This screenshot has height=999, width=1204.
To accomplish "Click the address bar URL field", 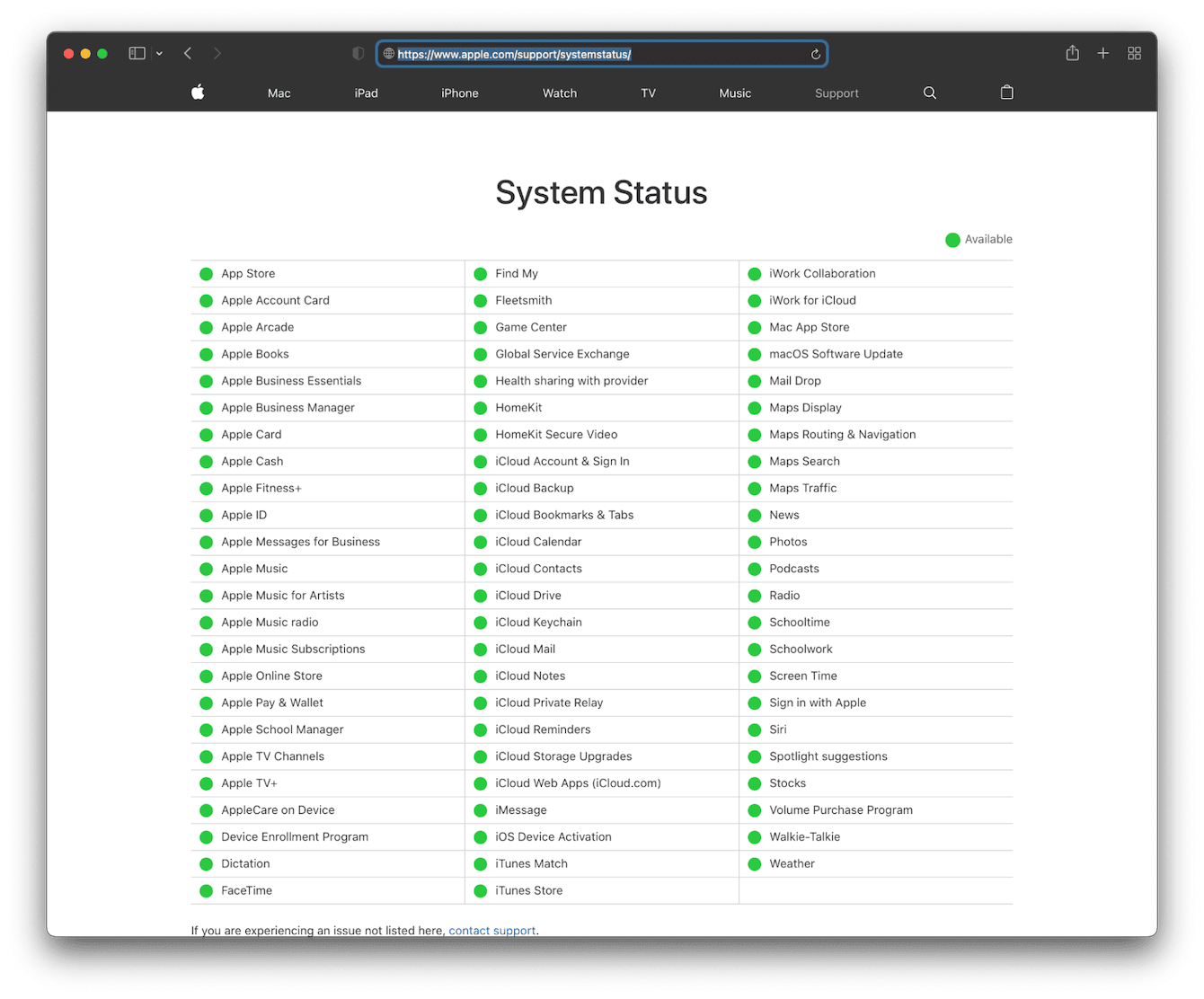I will pos(602,54).
